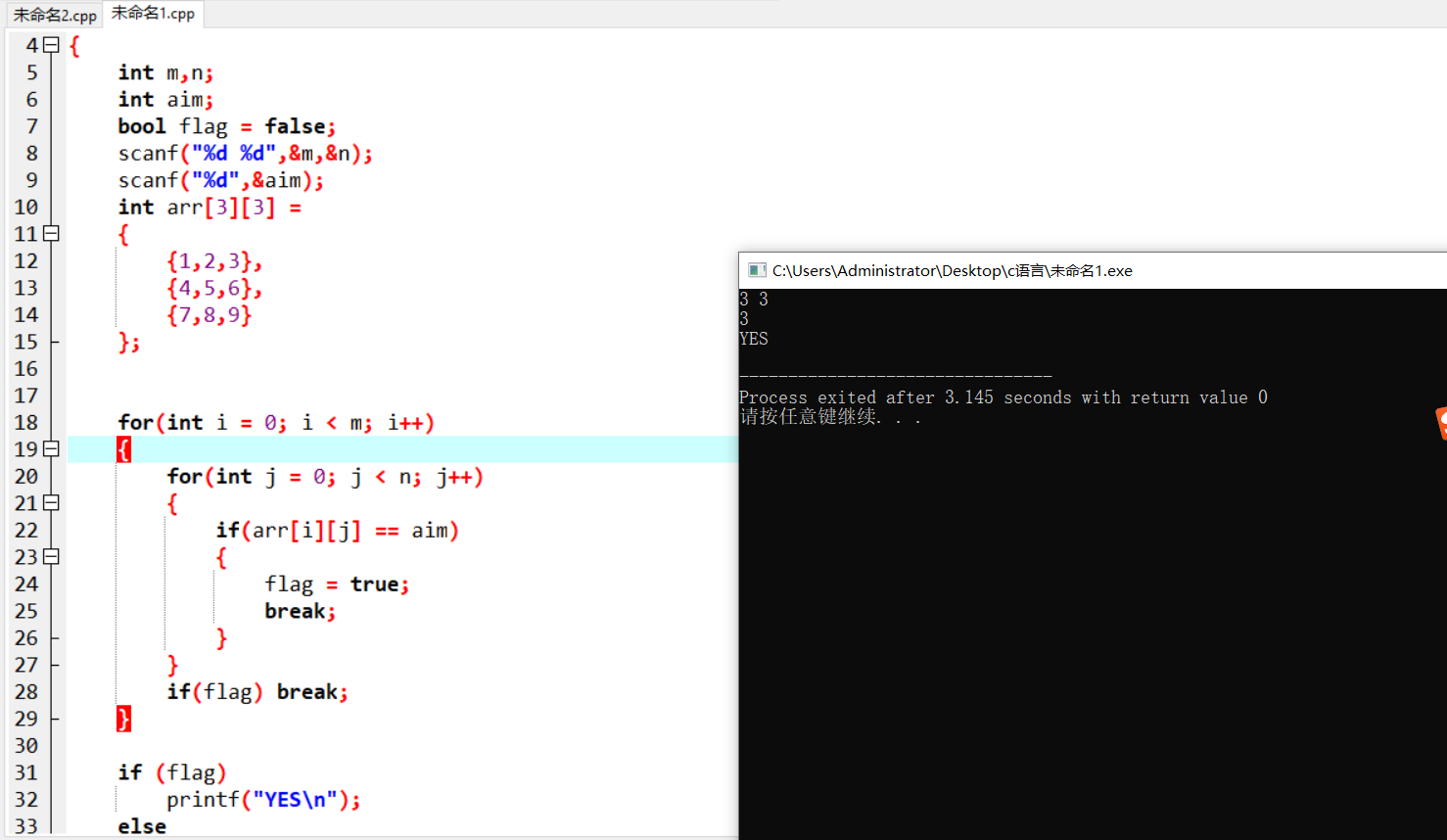Screen dimensions: 1447x840
Task: Click the '请按任意键继续' prompt in console
Action: [x=830, y=417]
